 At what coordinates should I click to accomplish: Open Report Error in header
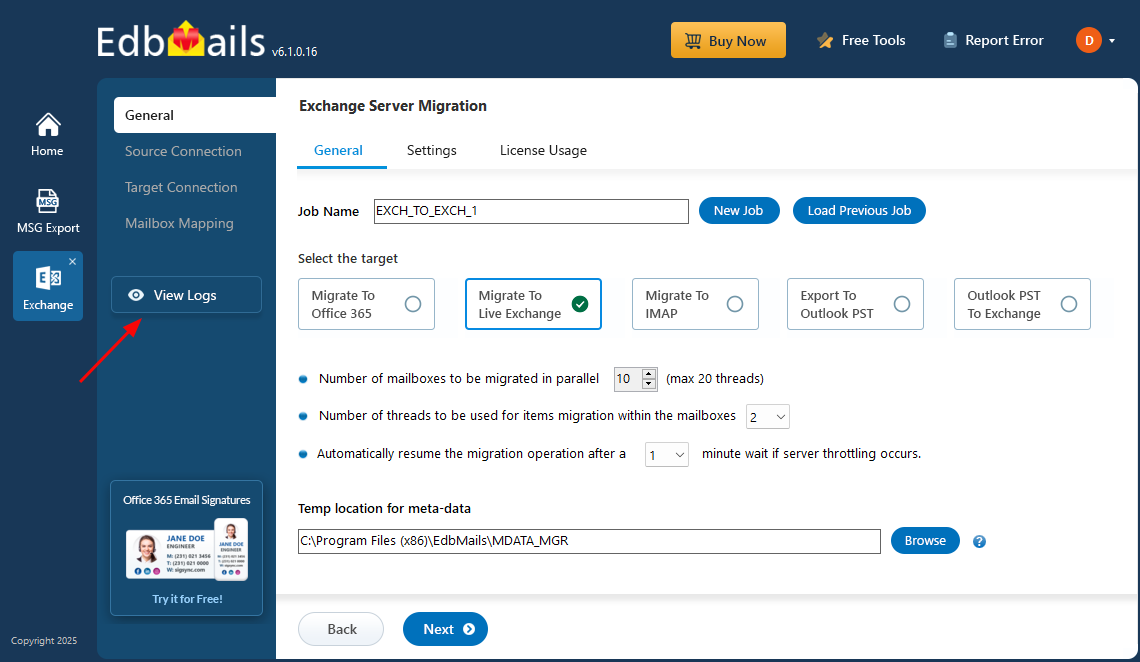click(993, 41)
